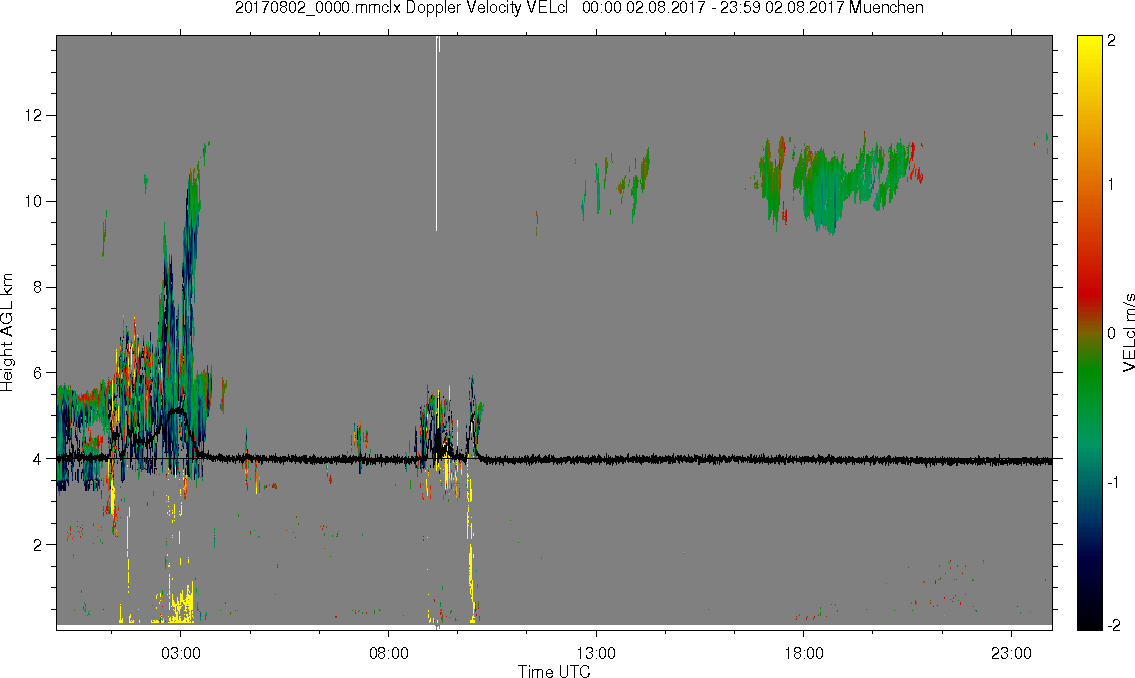Click the colorbar value 0 label
Screen dimensions: 1135x678
click(x=1112, y=333)
